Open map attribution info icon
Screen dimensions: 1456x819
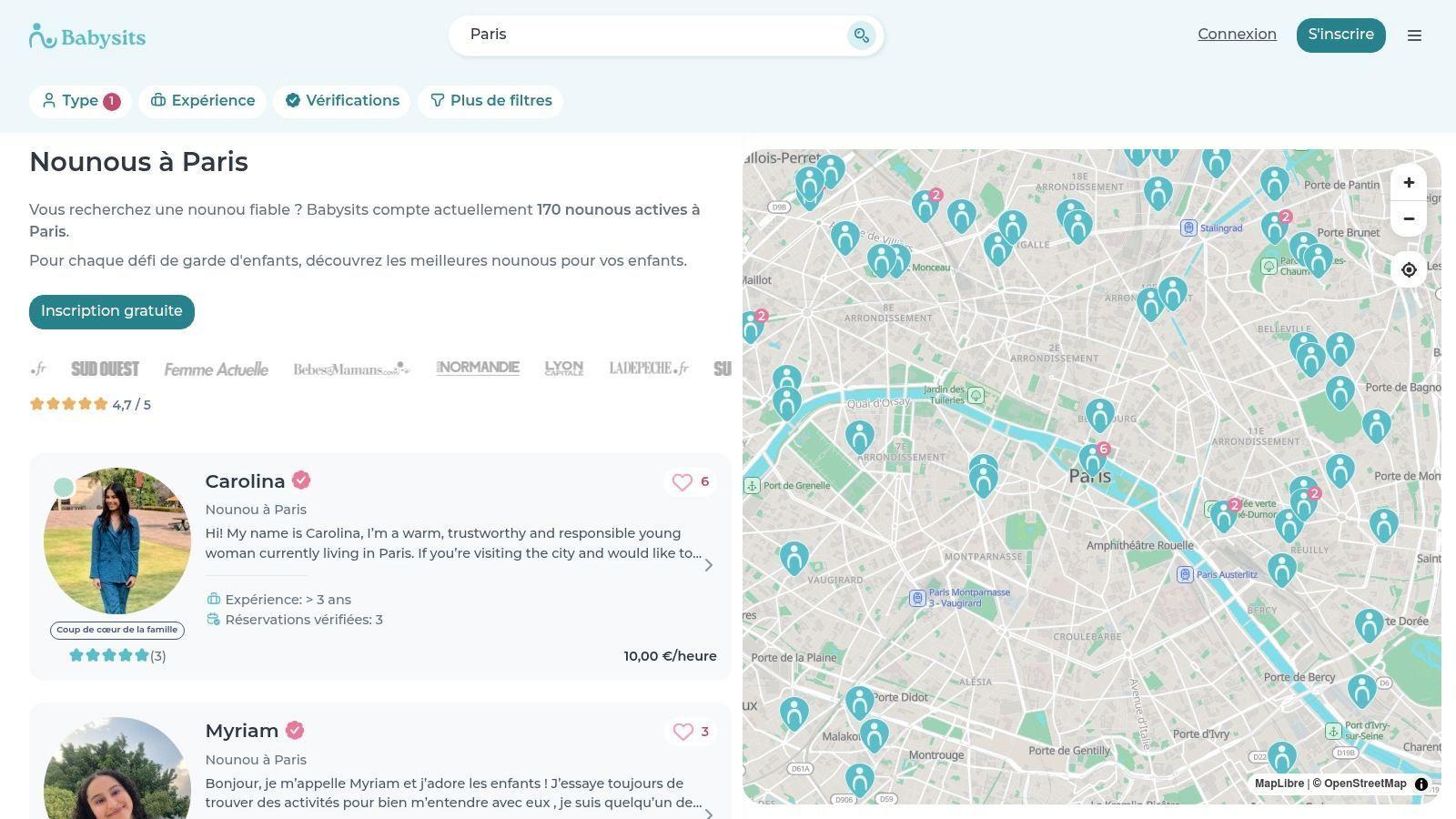coord(1421,784)
